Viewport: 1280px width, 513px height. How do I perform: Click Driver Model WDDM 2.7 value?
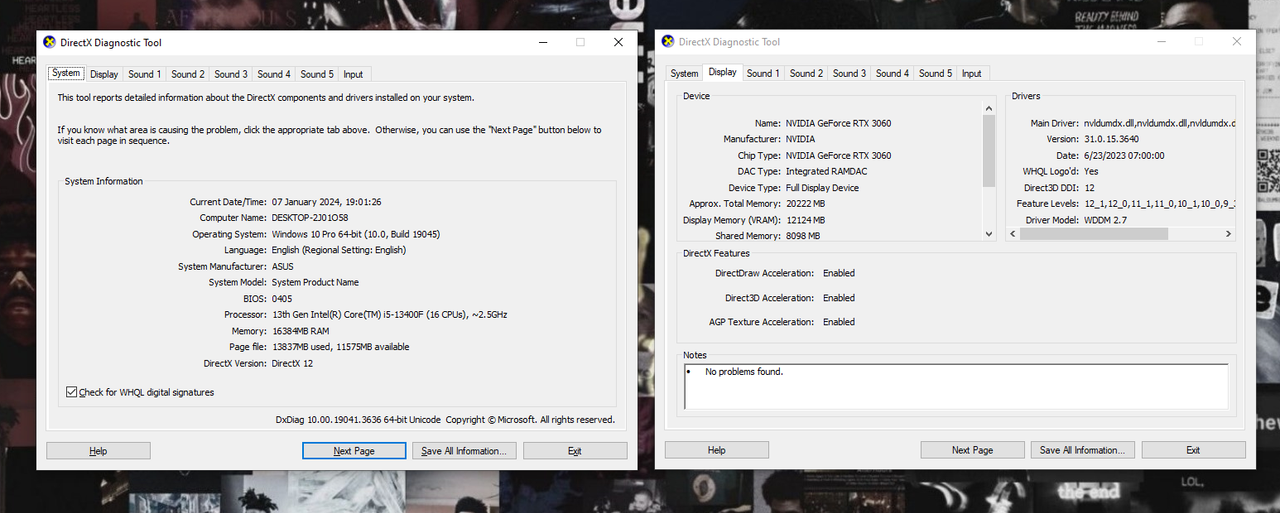(1105, 220)
